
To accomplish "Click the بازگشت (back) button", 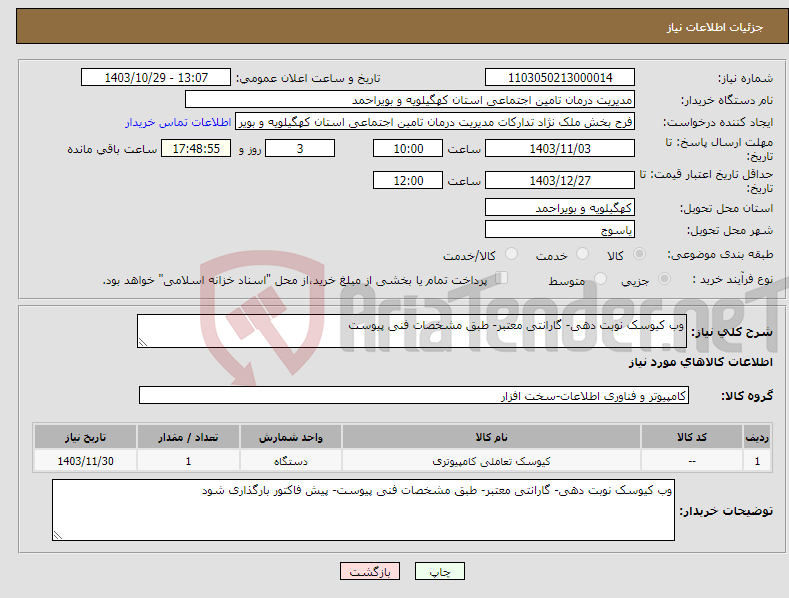I will coord(370,571).
